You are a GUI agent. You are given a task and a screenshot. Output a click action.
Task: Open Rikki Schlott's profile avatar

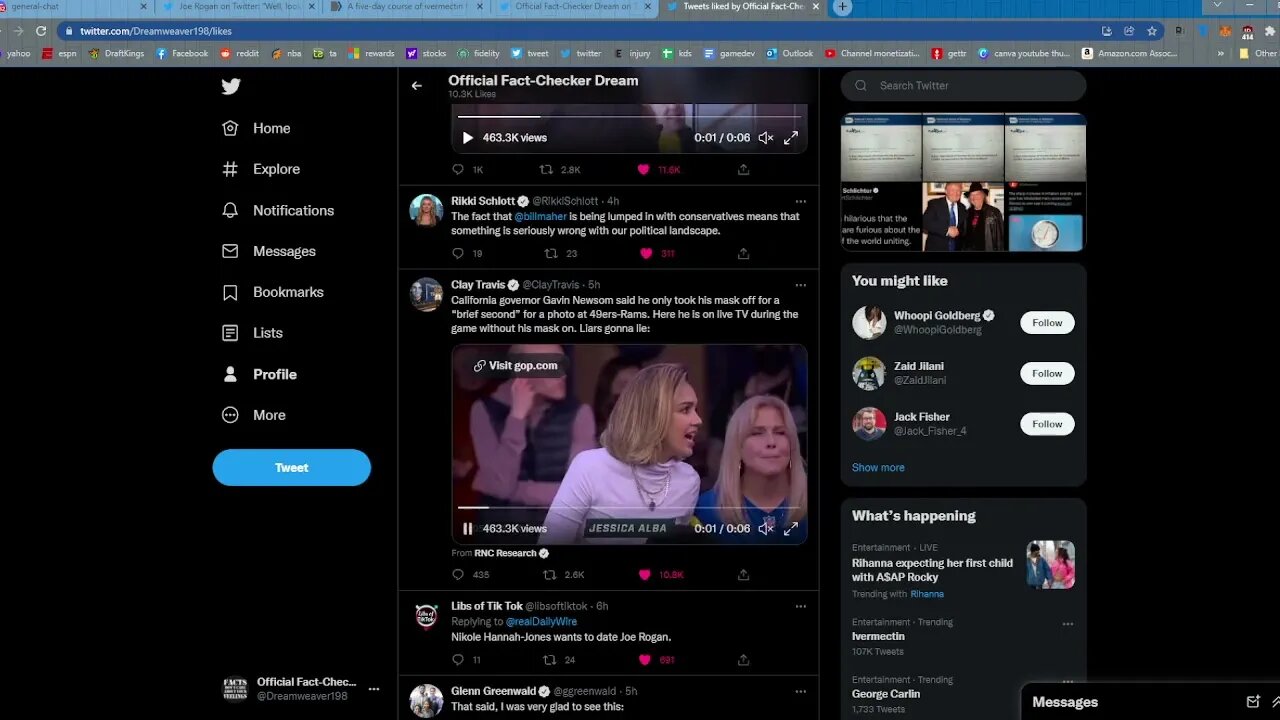coord(426,210)
